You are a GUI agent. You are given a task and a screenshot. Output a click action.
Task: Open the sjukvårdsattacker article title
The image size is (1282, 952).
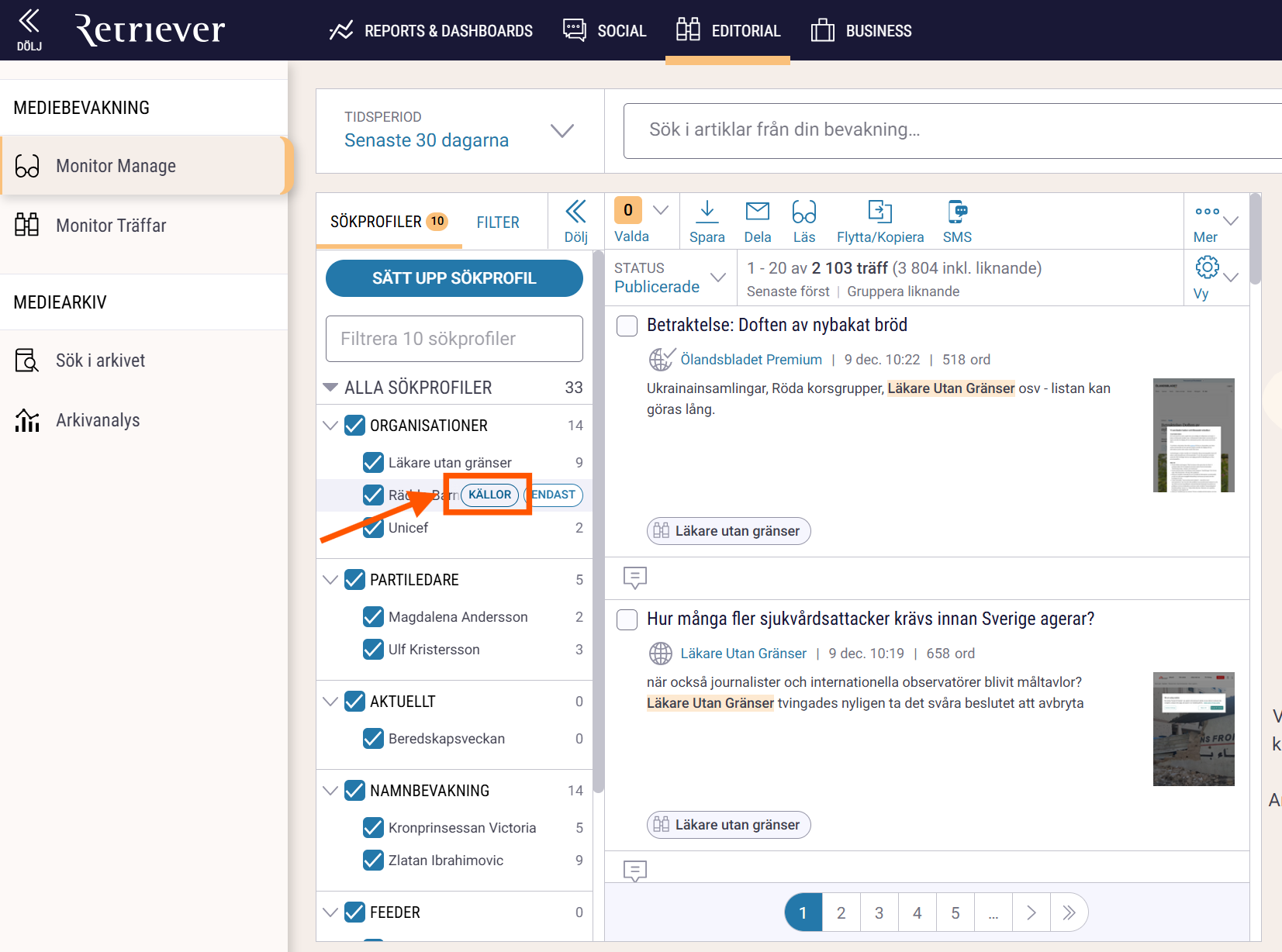click(870, 619)
